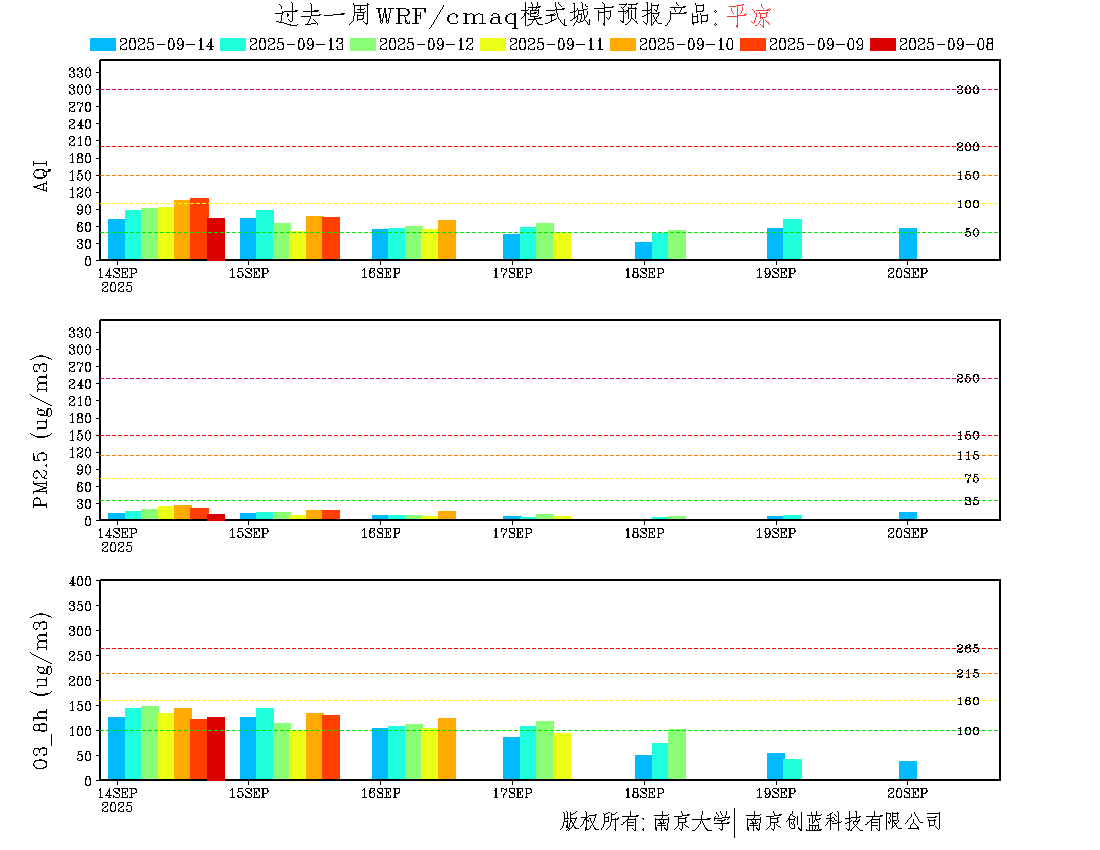Viewport: 1100px width, 850px height.
Task: Select the legend label '2025-09-12'
Action: [x=427, y=44]
